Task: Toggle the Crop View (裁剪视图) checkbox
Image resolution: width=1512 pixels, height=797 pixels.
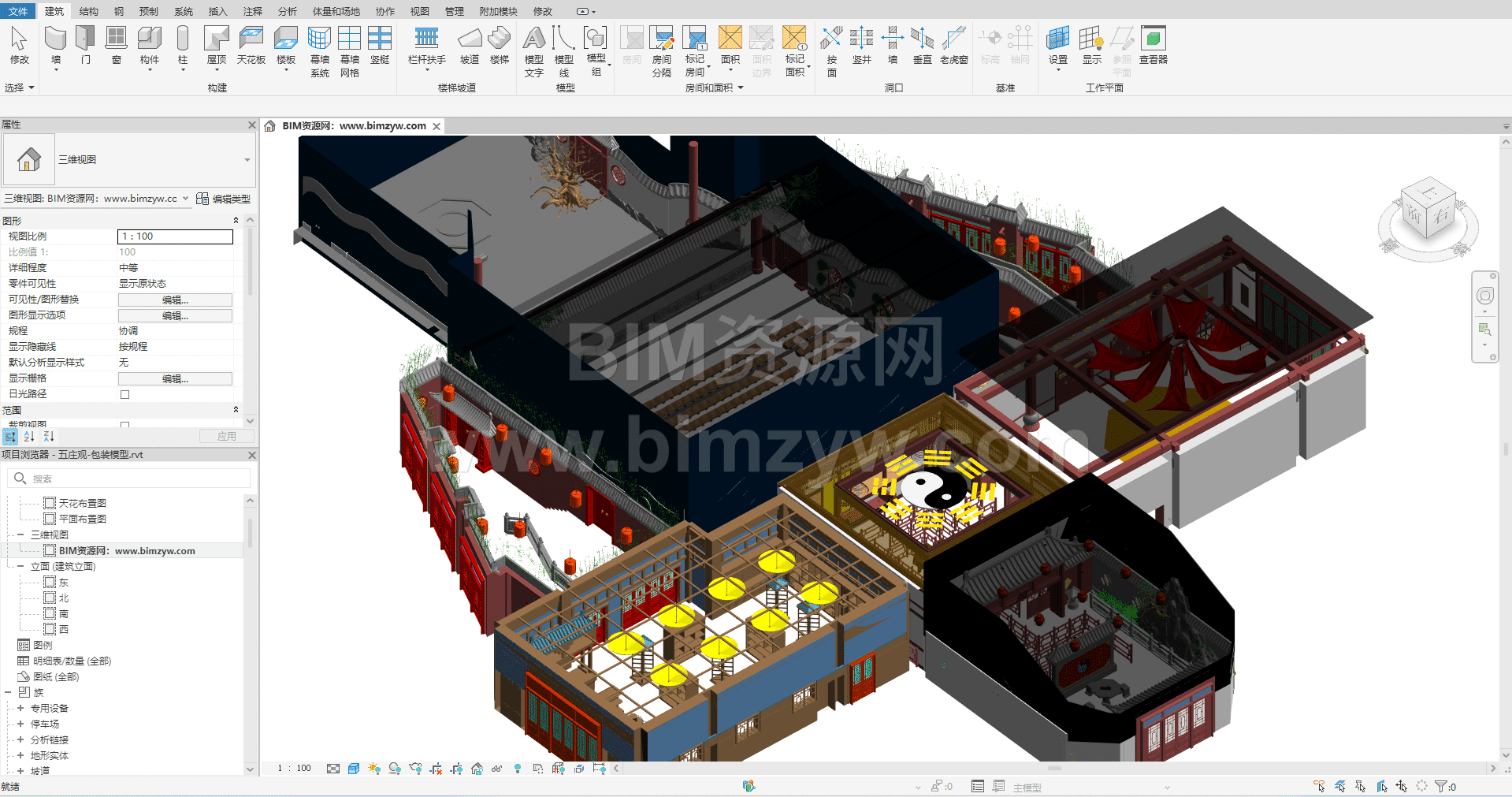Action: coord(124,425)
